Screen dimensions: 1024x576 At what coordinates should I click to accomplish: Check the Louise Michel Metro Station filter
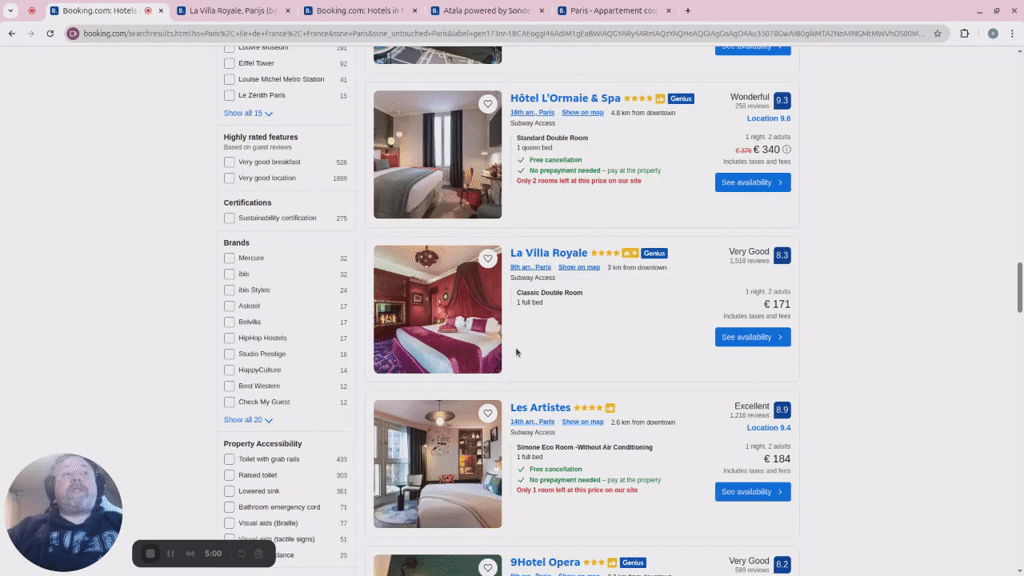point(229,79)
